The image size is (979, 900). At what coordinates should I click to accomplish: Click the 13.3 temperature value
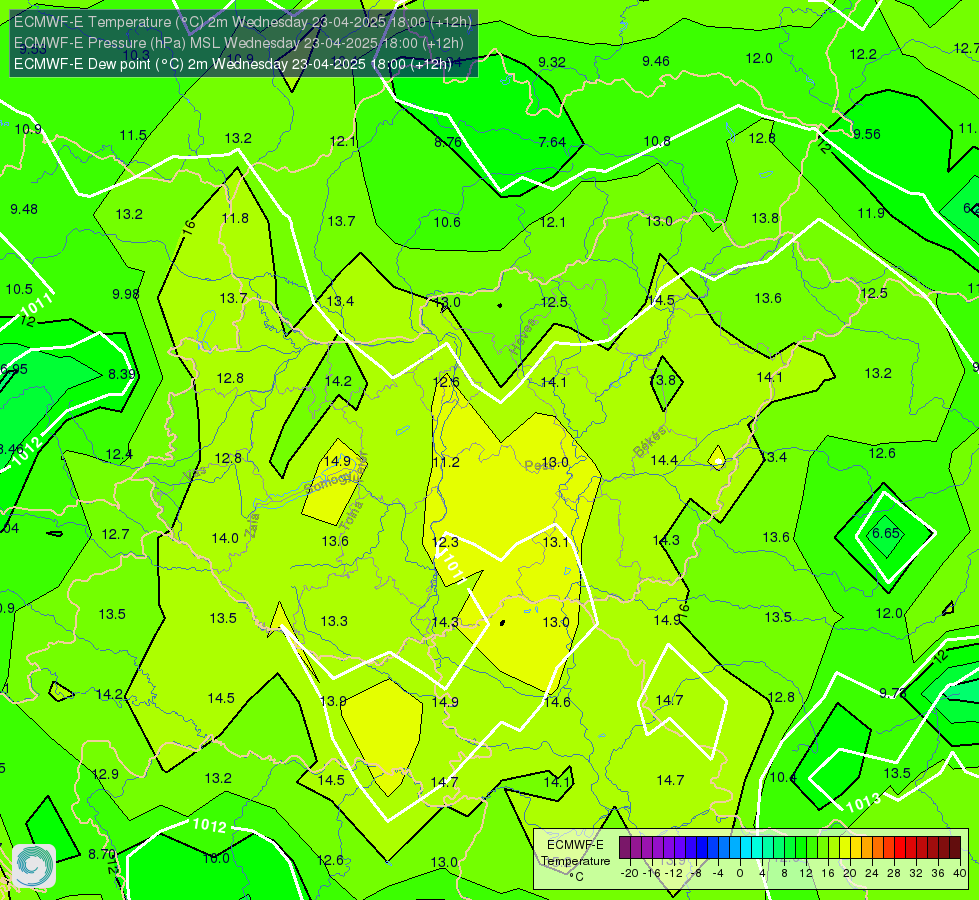tap(334, 621)
